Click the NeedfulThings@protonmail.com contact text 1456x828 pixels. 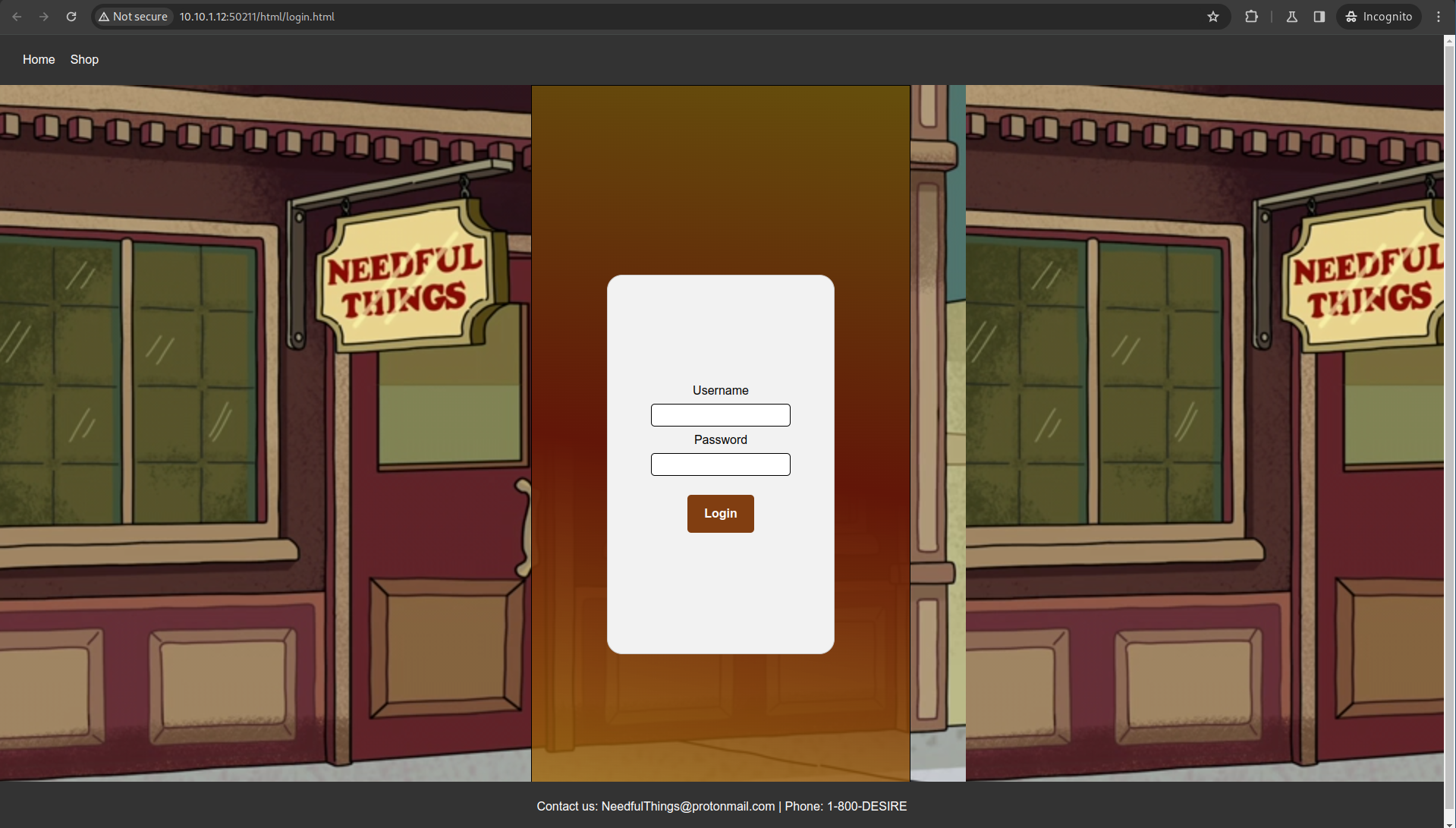click(x=688, y=806)
